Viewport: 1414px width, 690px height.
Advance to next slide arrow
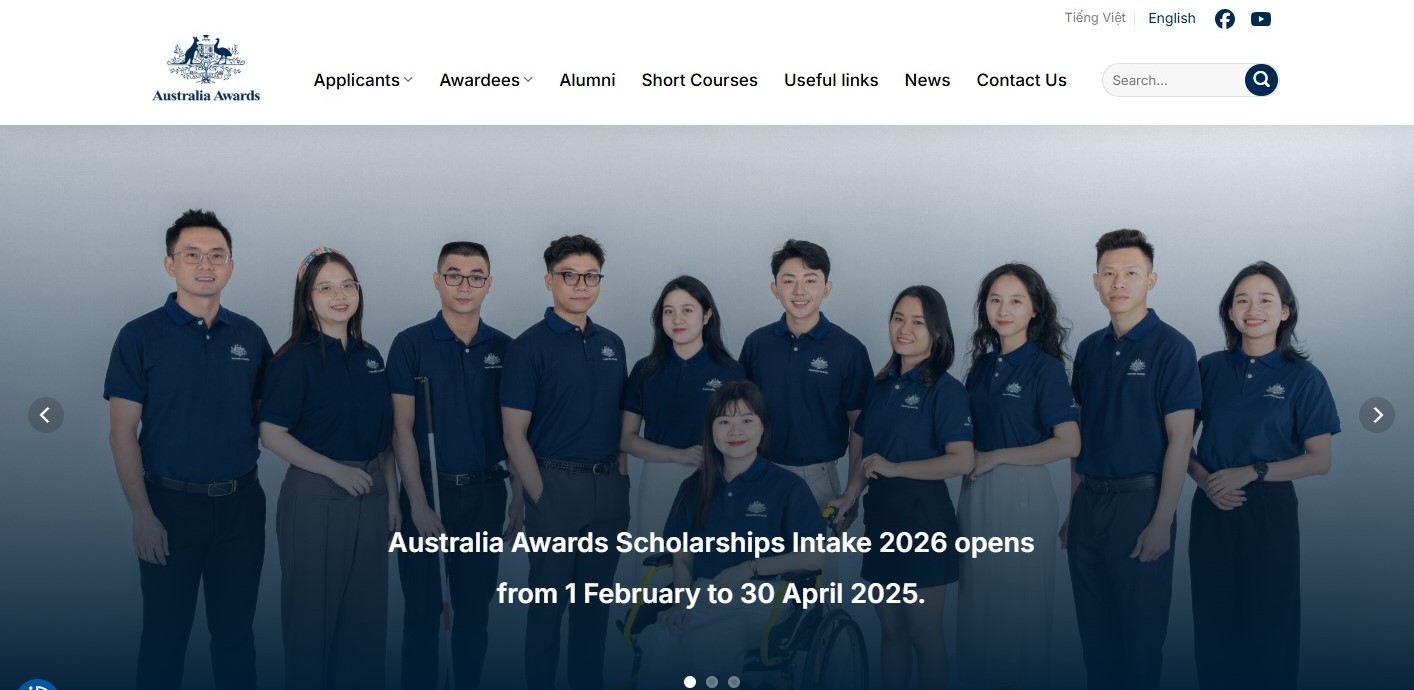tap(1376, 415)
